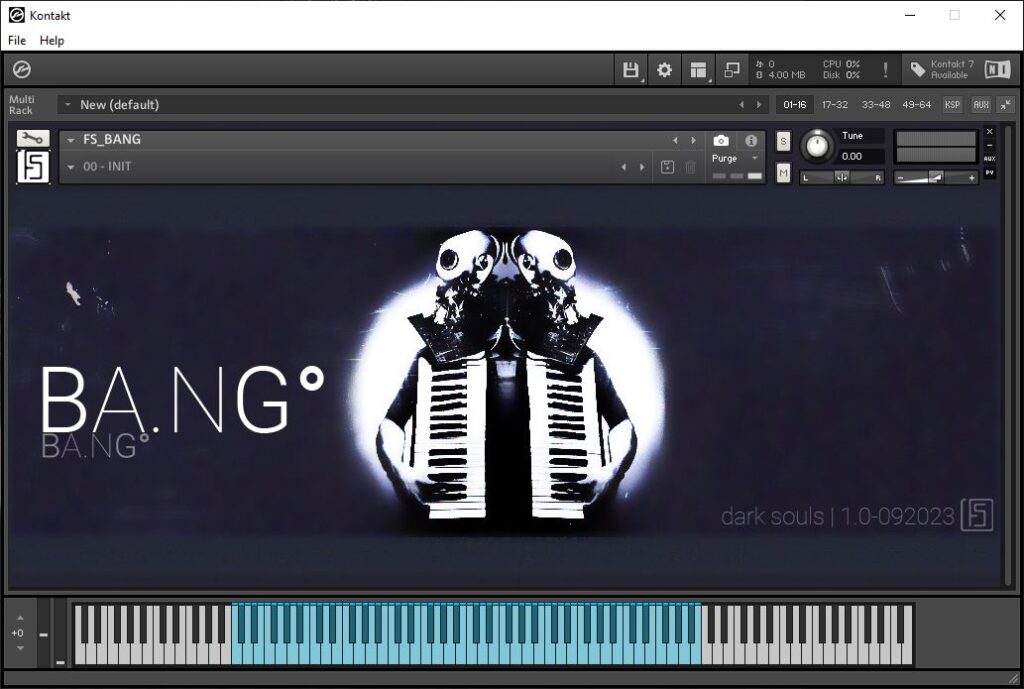Viewport: 1024px width, 689px height.
Task: Click the Tune knob
Action: (x=818, y=146)
